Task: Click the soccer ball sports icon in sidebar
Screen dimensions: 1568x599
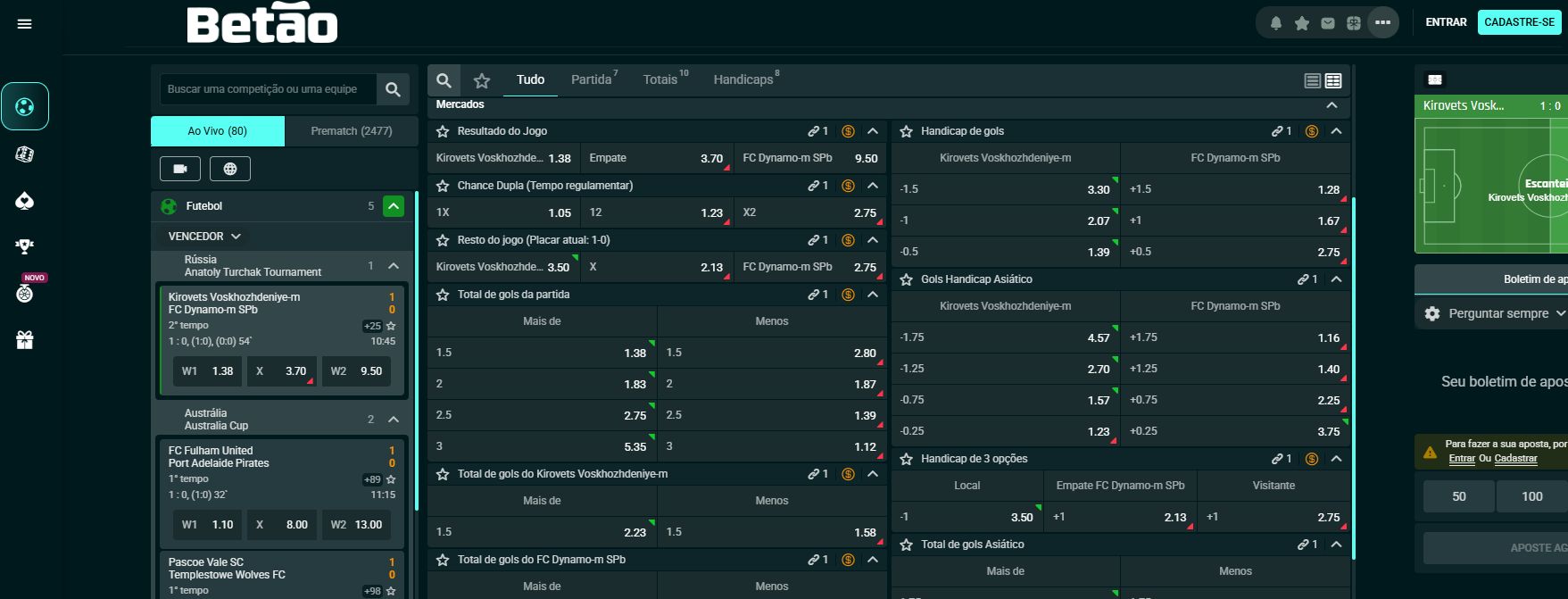Action: (x=25, y=107)
